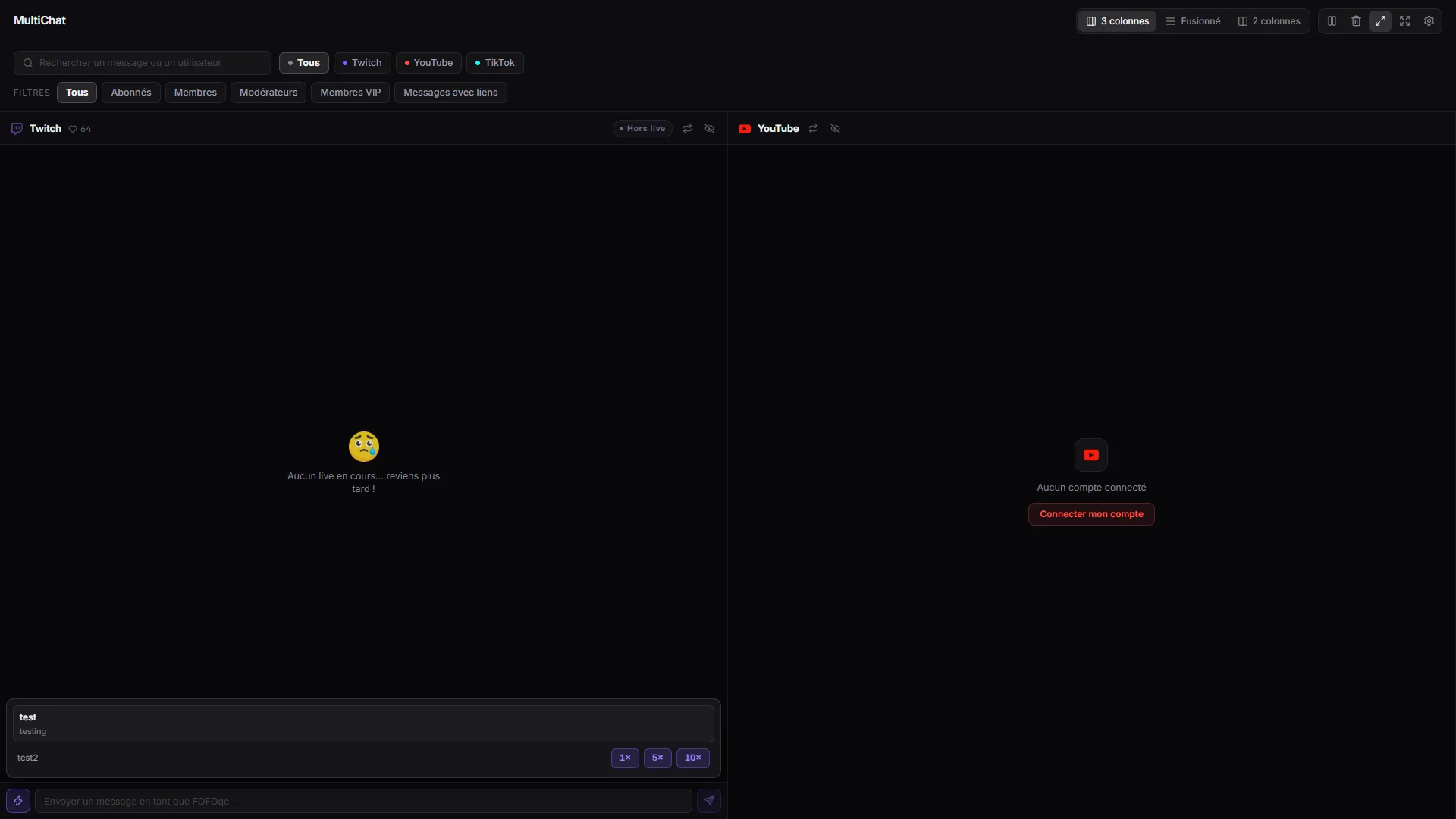The width and height of the screenshot is (1456, 819).
Task: Click the Twitch logo icon in column header
Action: (x=17, y=129)
